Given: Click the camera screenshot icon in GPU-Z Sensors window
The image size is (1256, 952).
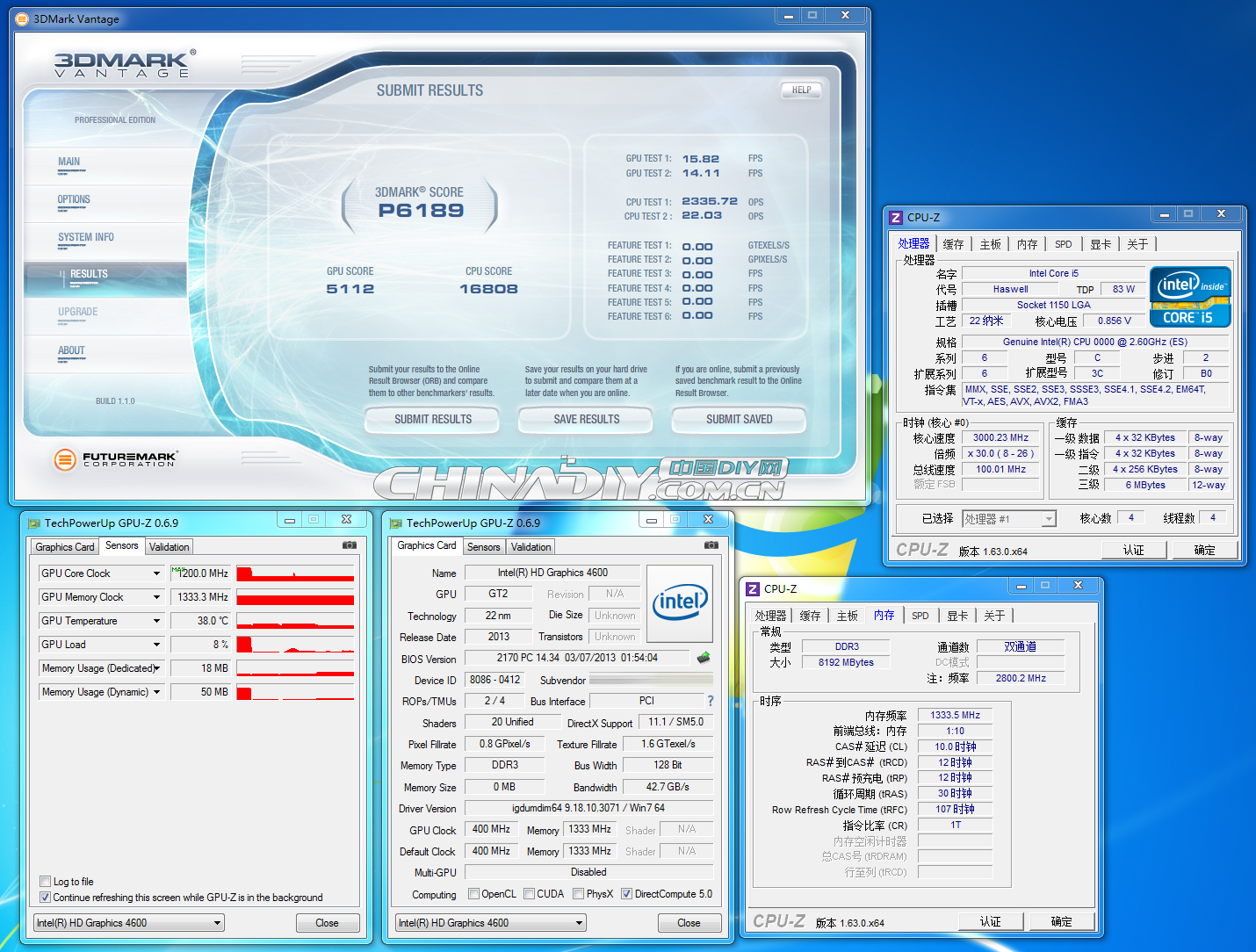Looking at the screenshot, I should (350, 545).
